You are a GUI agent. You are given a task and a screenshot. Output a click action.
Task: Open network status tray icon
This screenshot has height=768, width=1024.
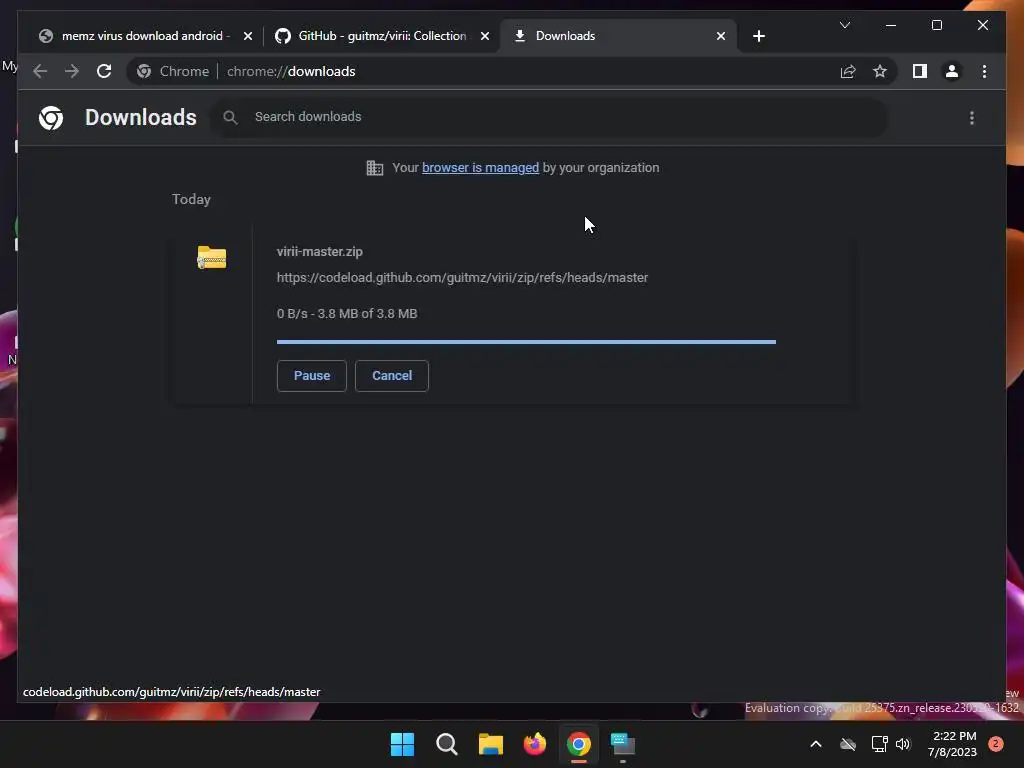coord(879,744)
